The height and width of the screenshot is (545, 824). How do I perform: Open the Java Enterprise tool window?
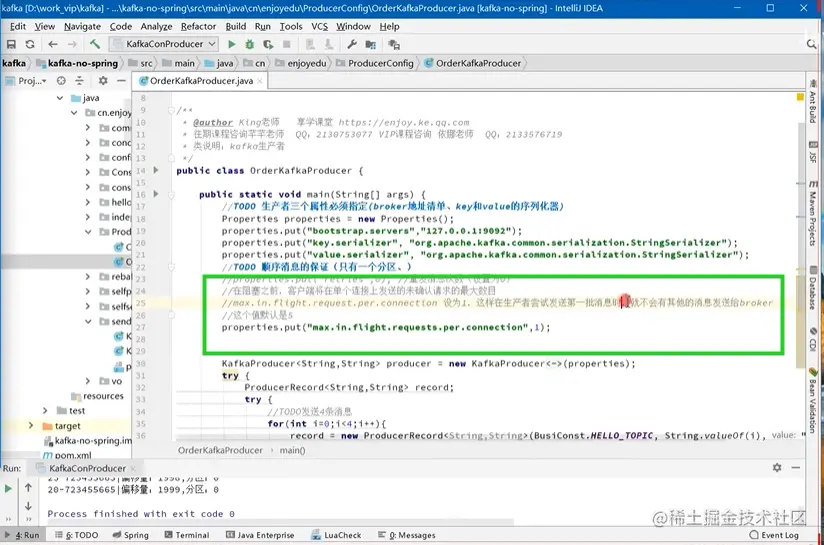click(260, 535)
